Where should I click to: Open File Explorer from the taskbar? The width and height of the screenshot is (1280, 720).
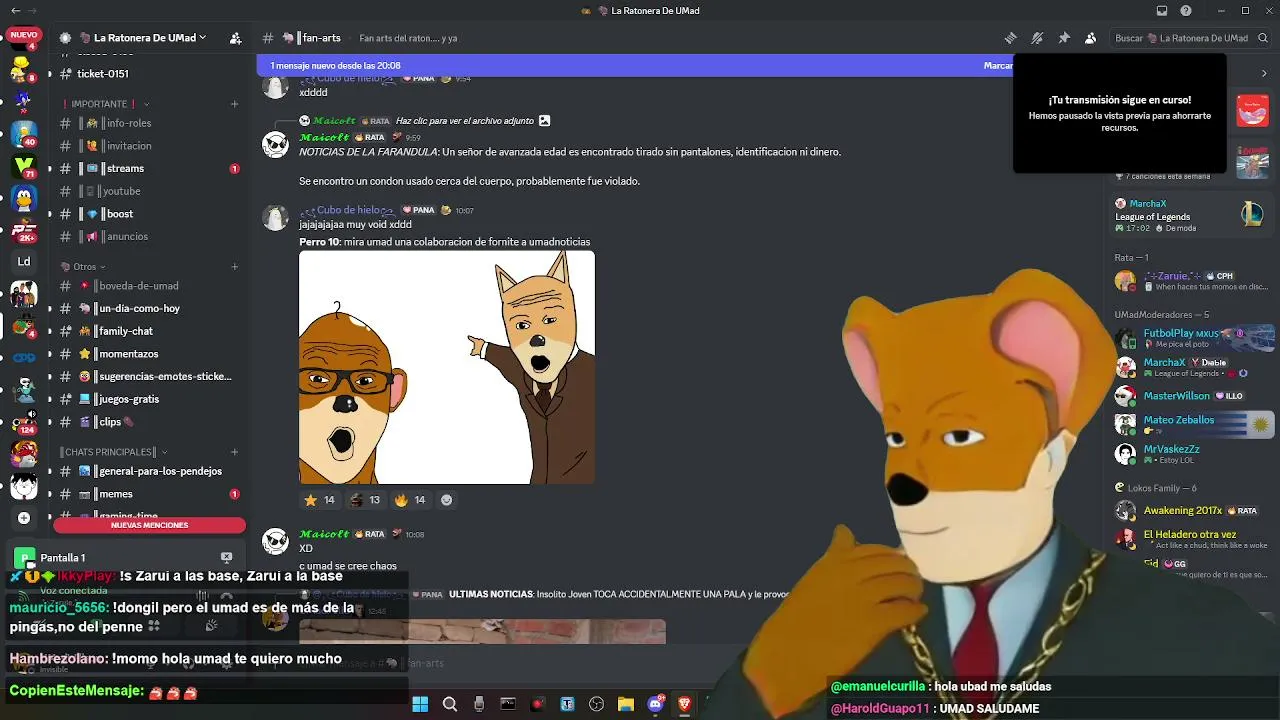coord(626,704)
